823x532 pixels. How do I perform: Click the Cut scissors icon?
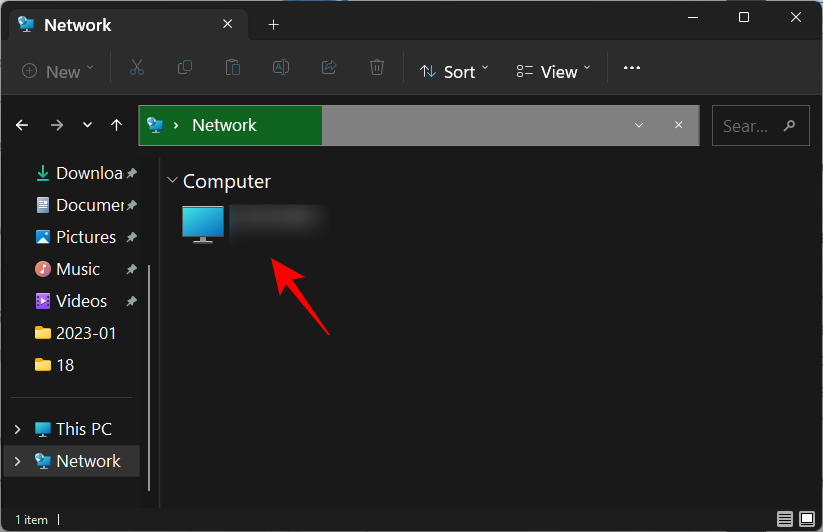pos(137,69)
